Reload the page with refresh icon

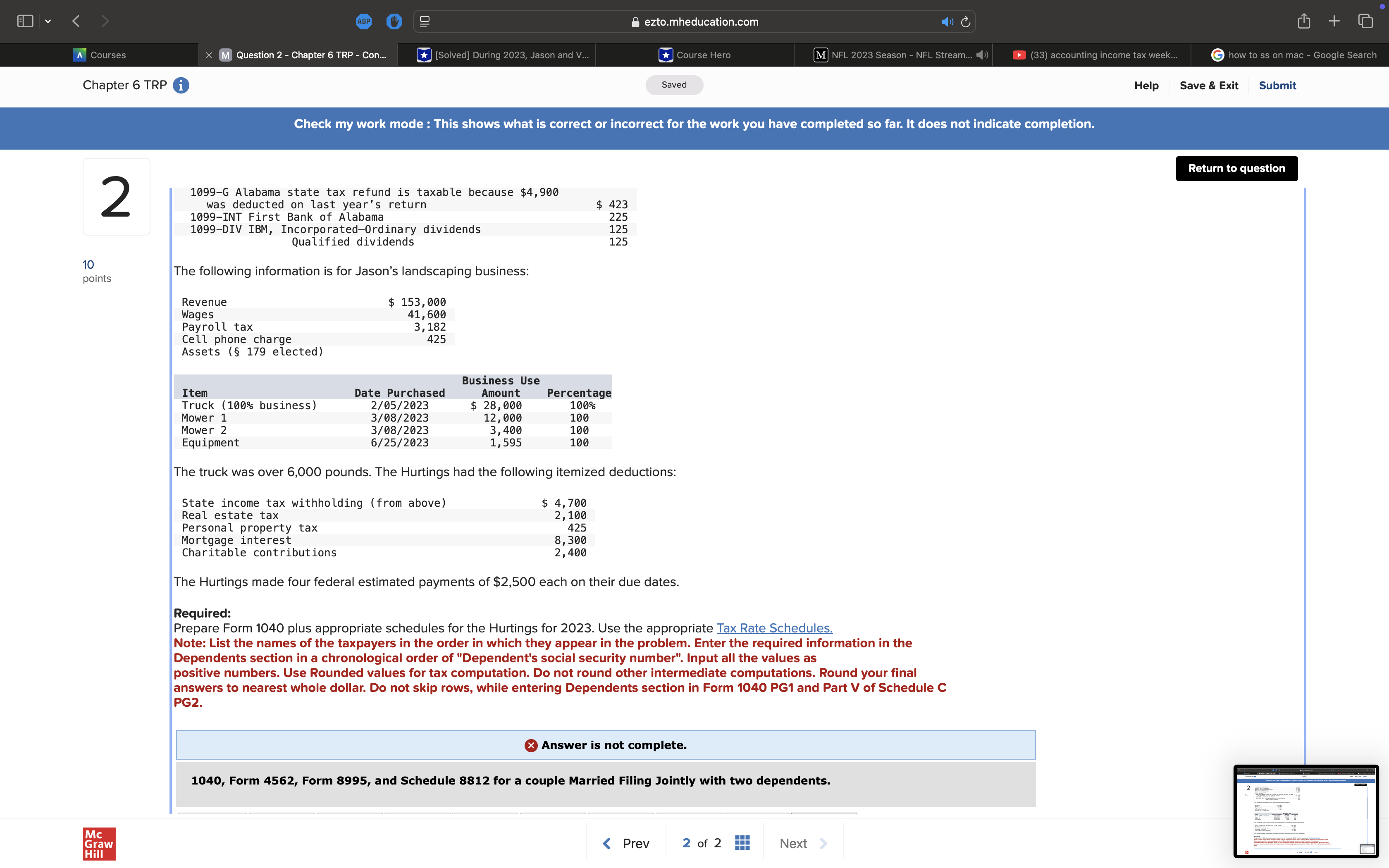965,22
